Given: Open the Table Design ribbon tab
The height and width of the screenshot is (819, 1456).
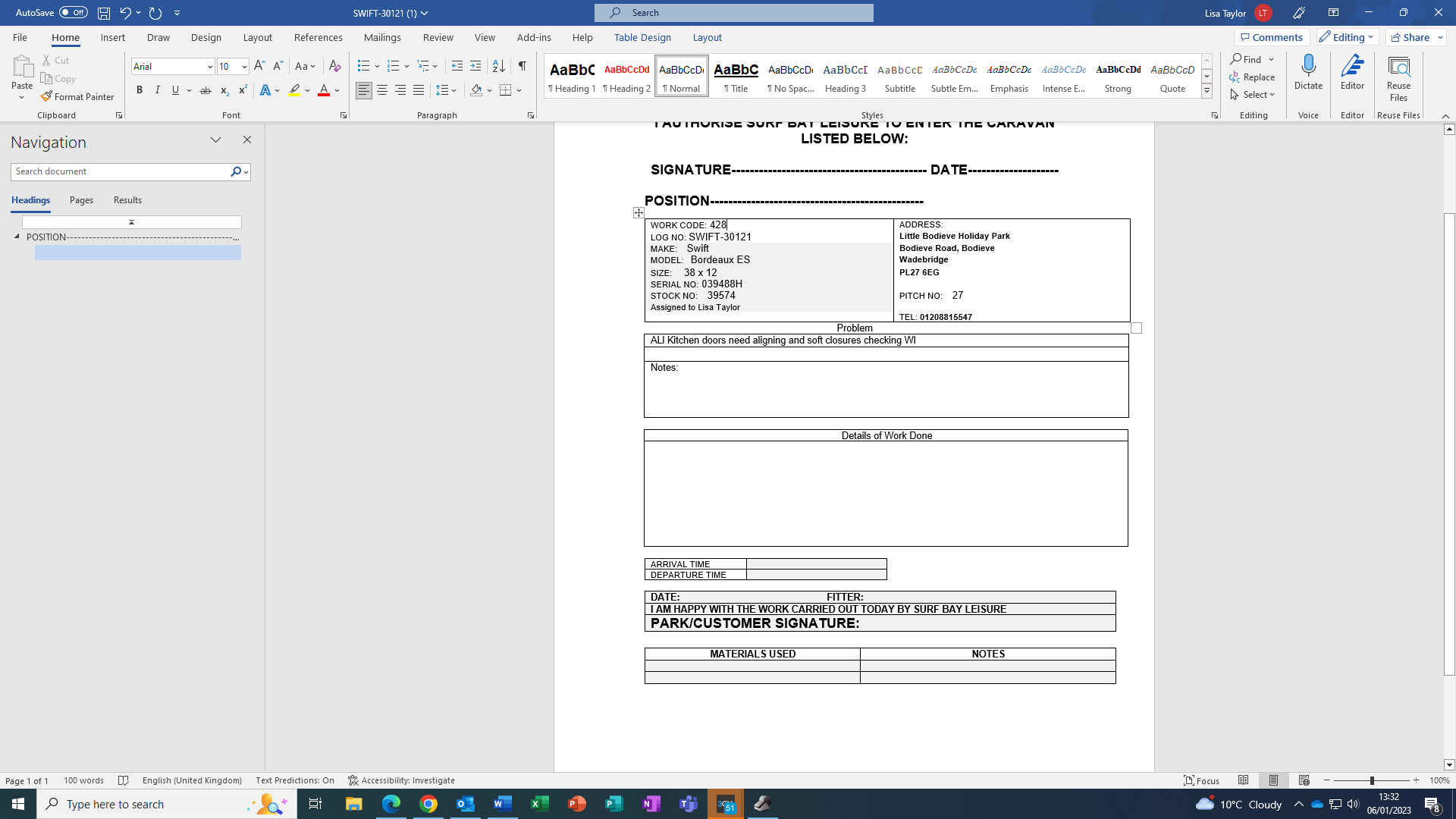Looking at the screenshot, I should pos(642,37).
